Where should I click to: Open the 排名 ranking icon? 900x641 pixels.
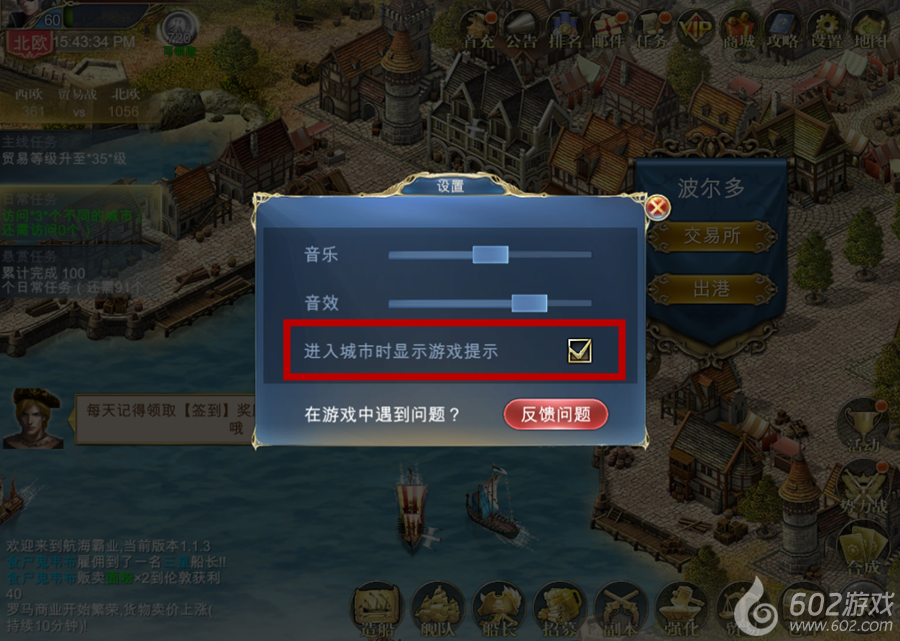coord(565,29)
